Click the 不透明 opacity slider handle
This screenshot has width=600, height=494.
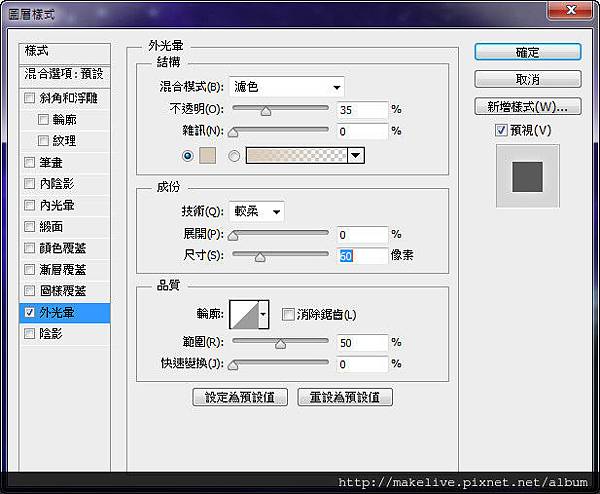266,111
